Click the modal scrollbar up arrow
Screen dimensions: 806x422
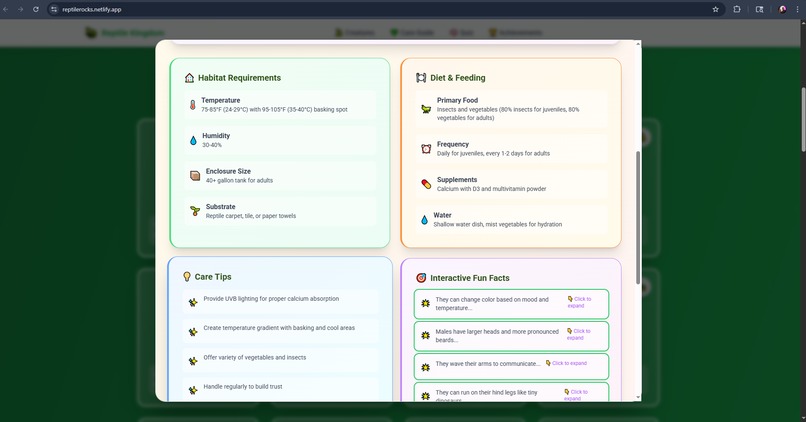coord(638,44)
